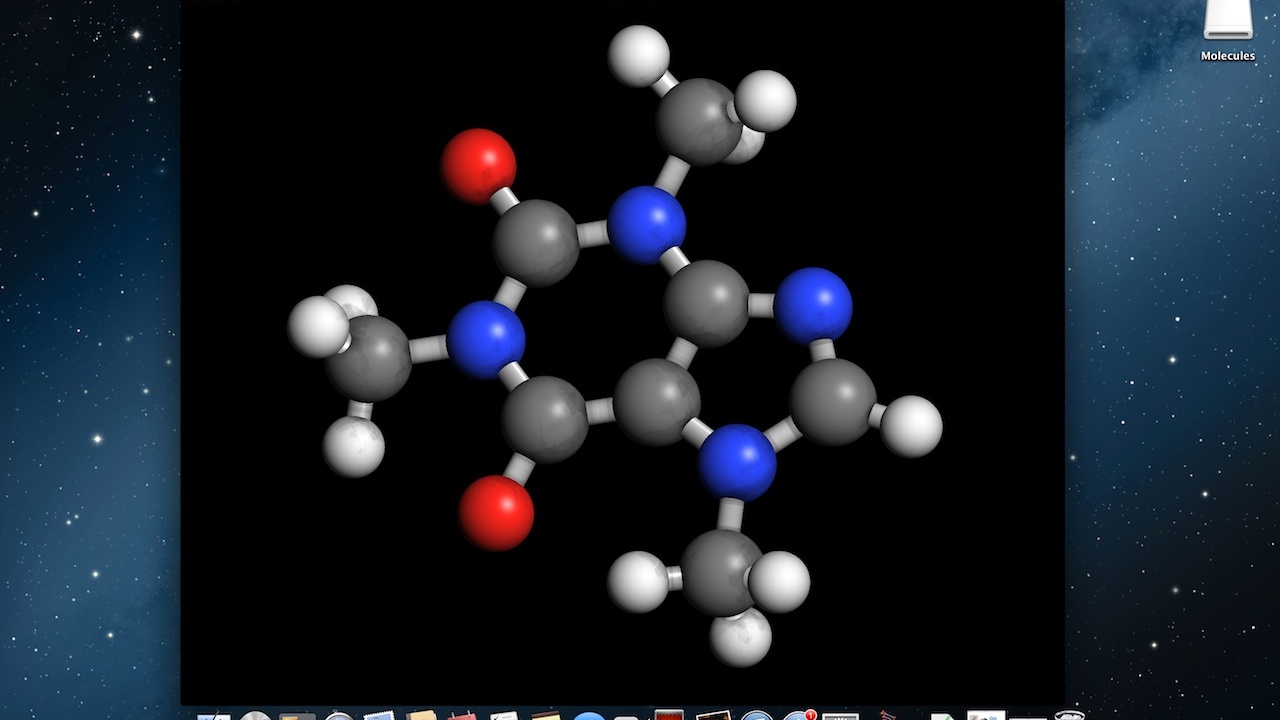Click the hydrogen below the left methyl carbon

pos(354,445)
